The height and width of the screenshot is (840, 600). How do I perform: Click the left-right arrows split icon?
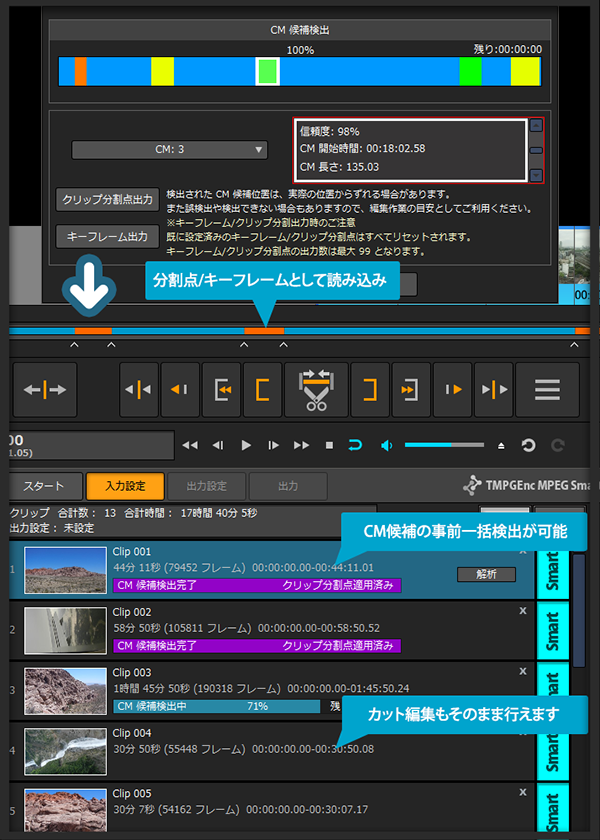click(45, 389)
